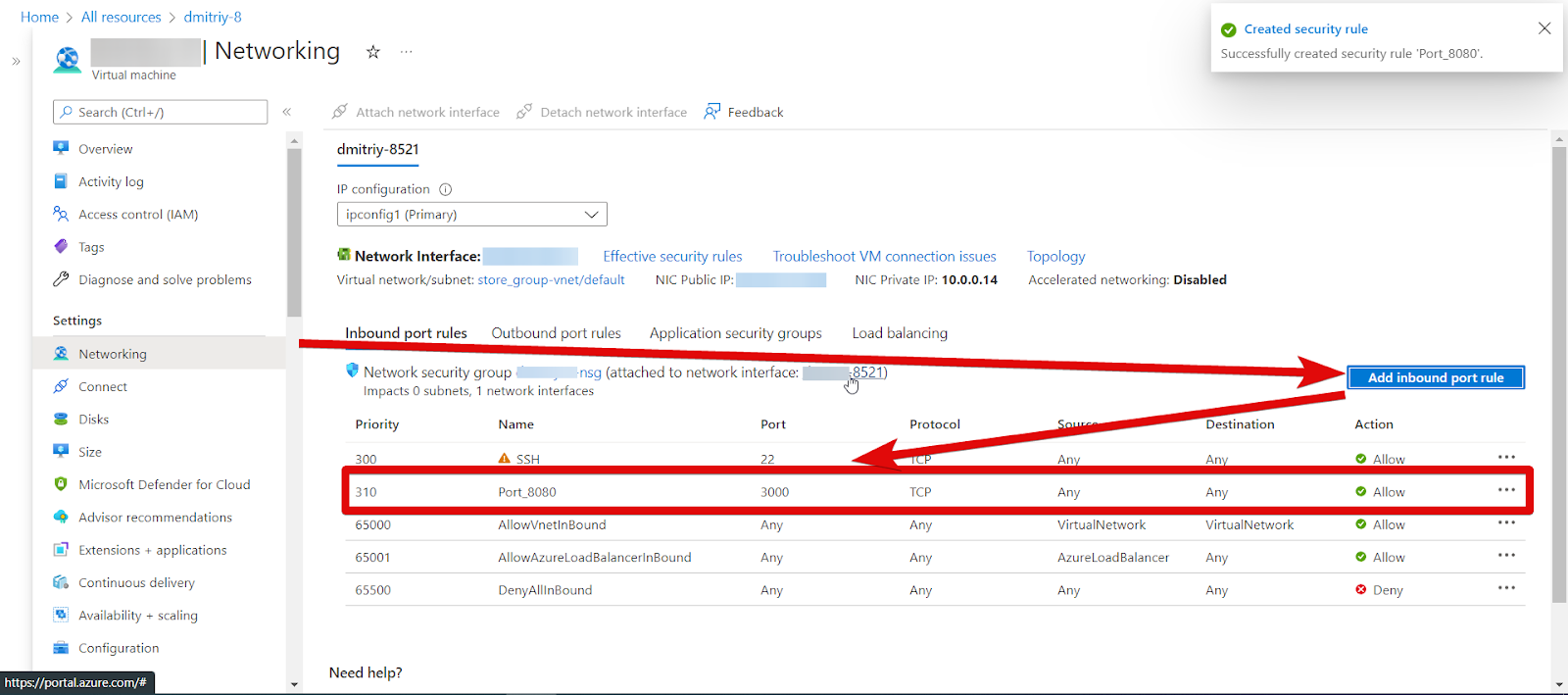
Task: Open Effective security rules link
Action: (x=672, y=256)
